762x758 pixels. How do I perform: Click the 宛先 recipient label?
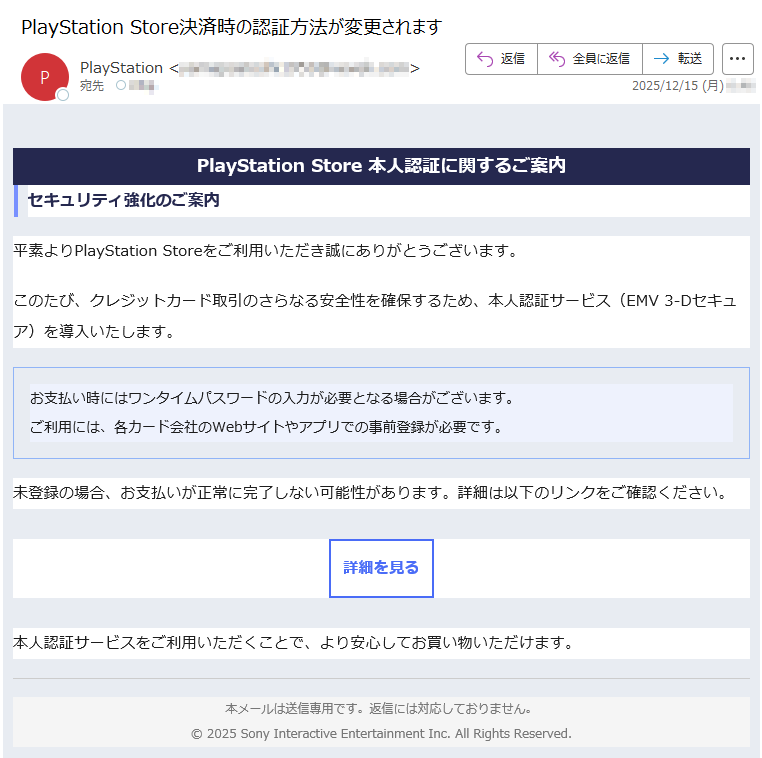click(91, 86)
